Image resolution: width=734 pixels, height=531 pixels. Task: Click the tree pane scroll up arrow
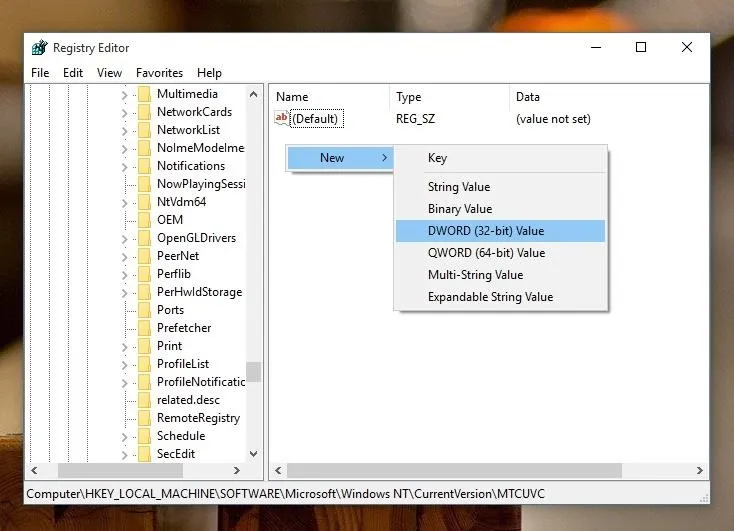[x=254, y=94]
